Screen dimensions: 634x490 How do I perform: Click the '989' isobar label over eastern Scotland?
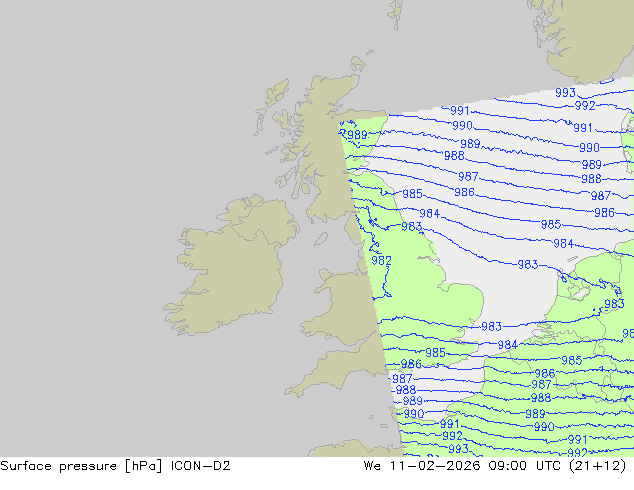coord(357,134)
